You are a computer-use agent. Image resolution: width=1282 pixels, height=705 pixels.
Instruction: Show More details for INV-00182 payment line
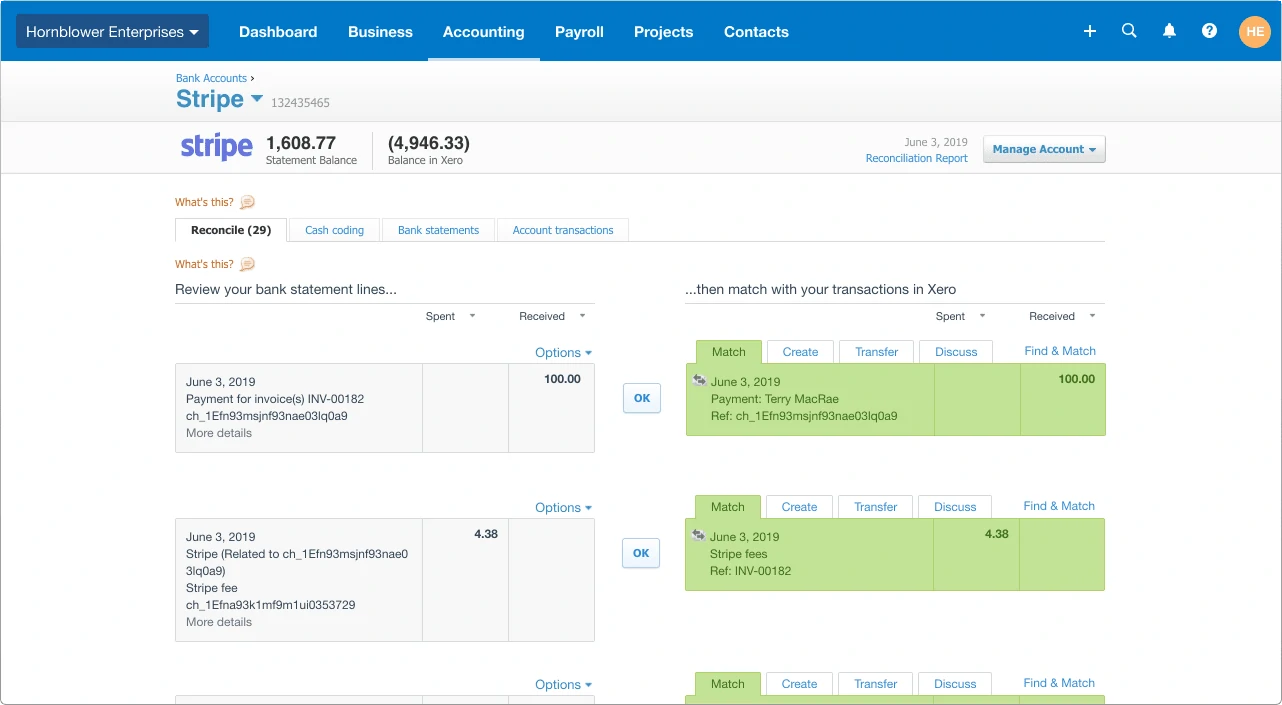click(x=219, y=433)
